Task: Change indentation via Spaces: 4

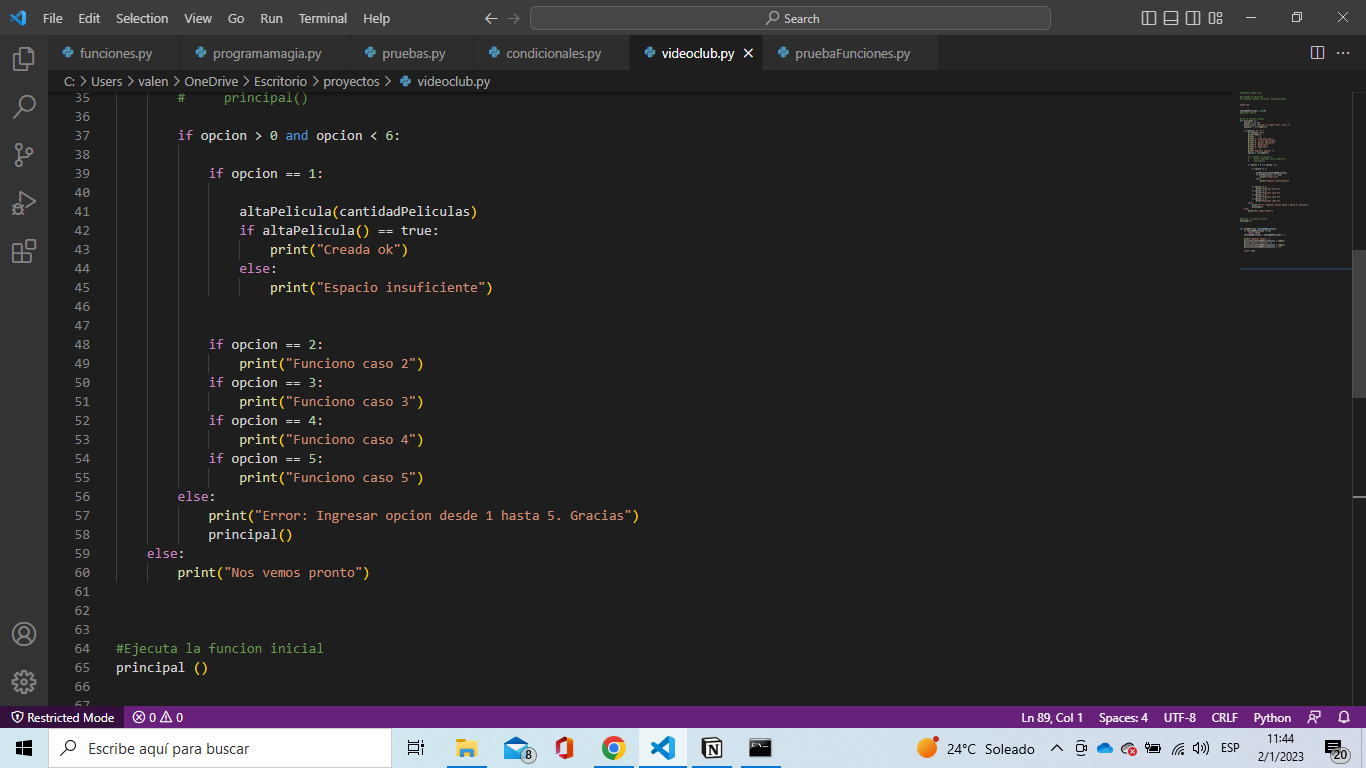Action: click(x=1123, y=717)
